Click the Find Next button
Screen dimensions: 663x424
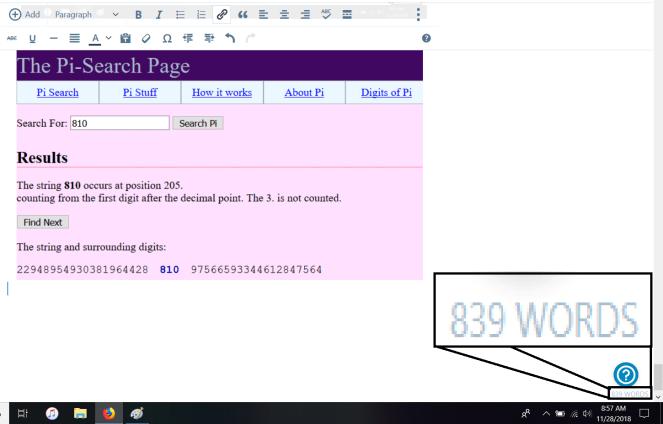coord(43,222)
